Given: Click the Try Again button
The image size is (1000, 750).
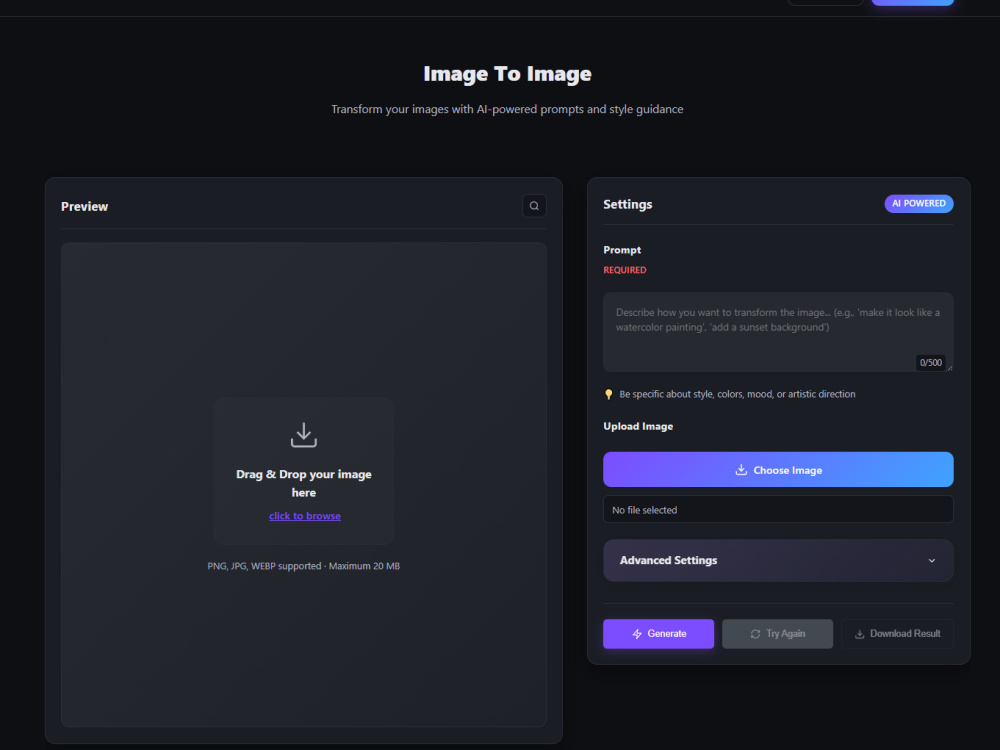Looking at the screenshot, I should click(x=777, y=634).
